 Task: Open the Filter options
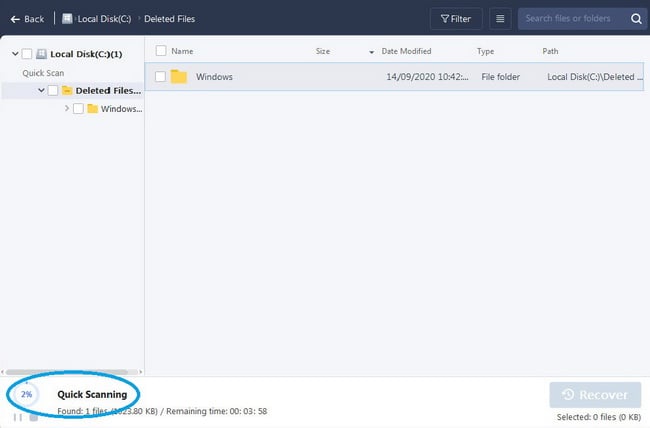pyautogui.click(x=456, y=19)
